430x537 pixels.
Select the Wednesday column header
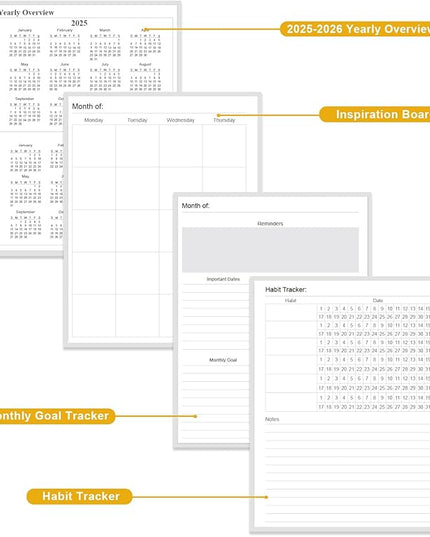click(x=180, y=120)
